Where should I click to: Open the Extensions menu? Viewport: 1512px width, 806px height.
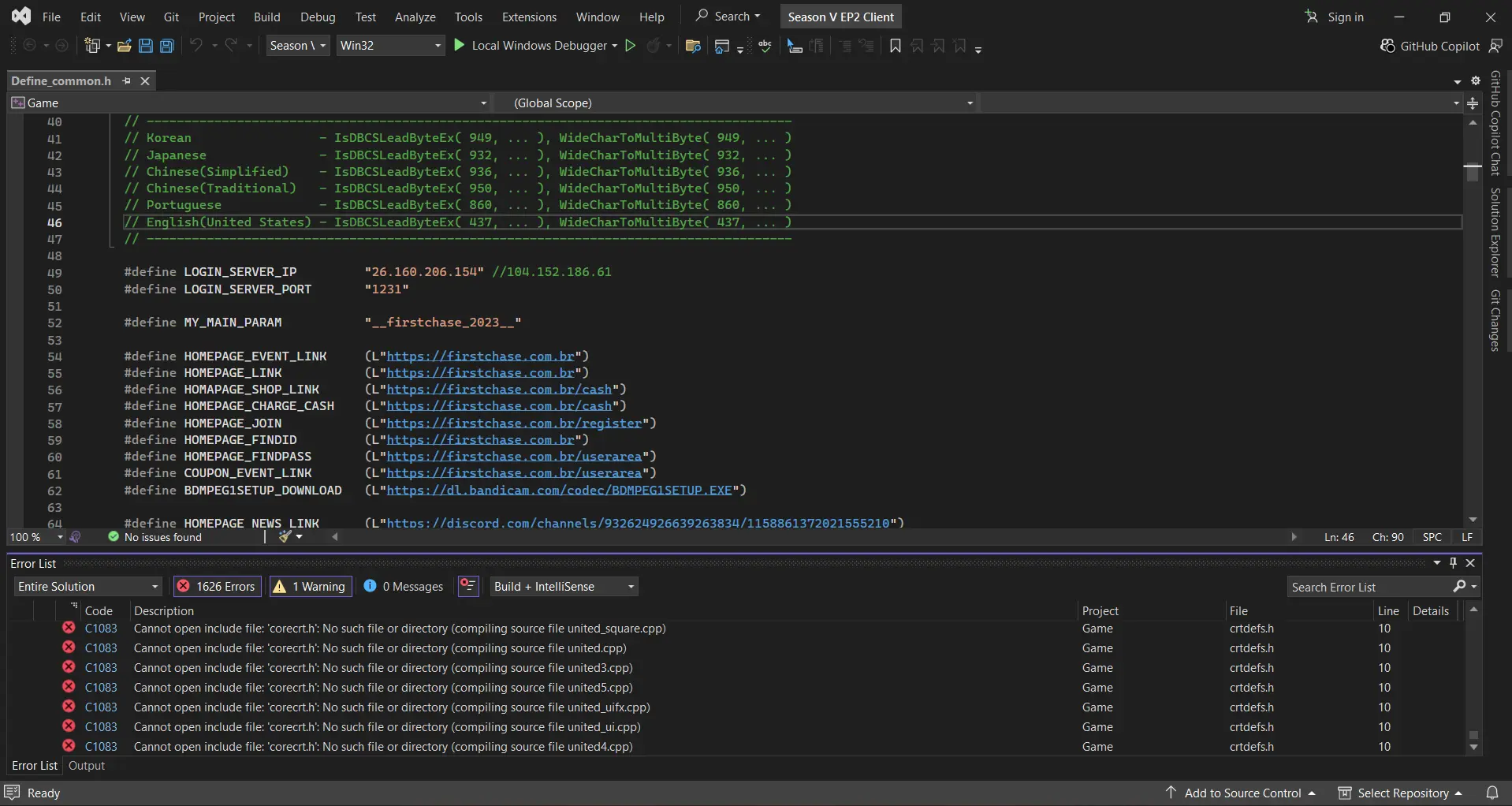click(x=529, y=17)
